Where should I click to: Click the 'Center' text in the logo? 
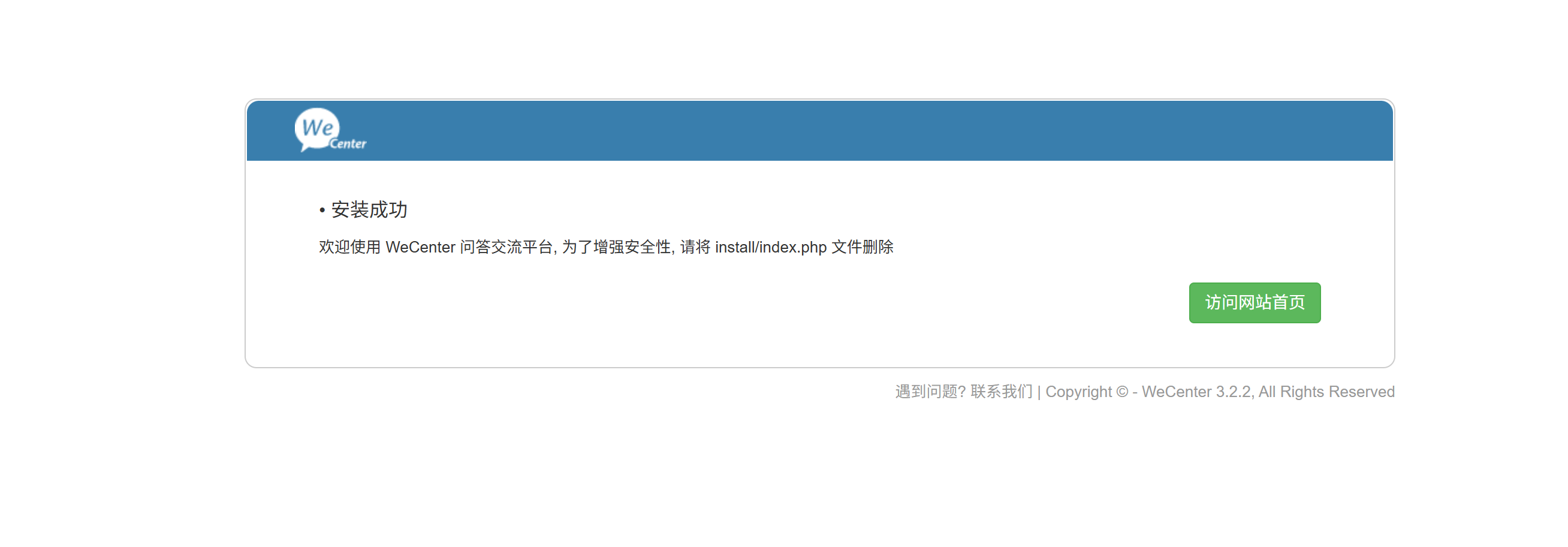pos(348,144)
